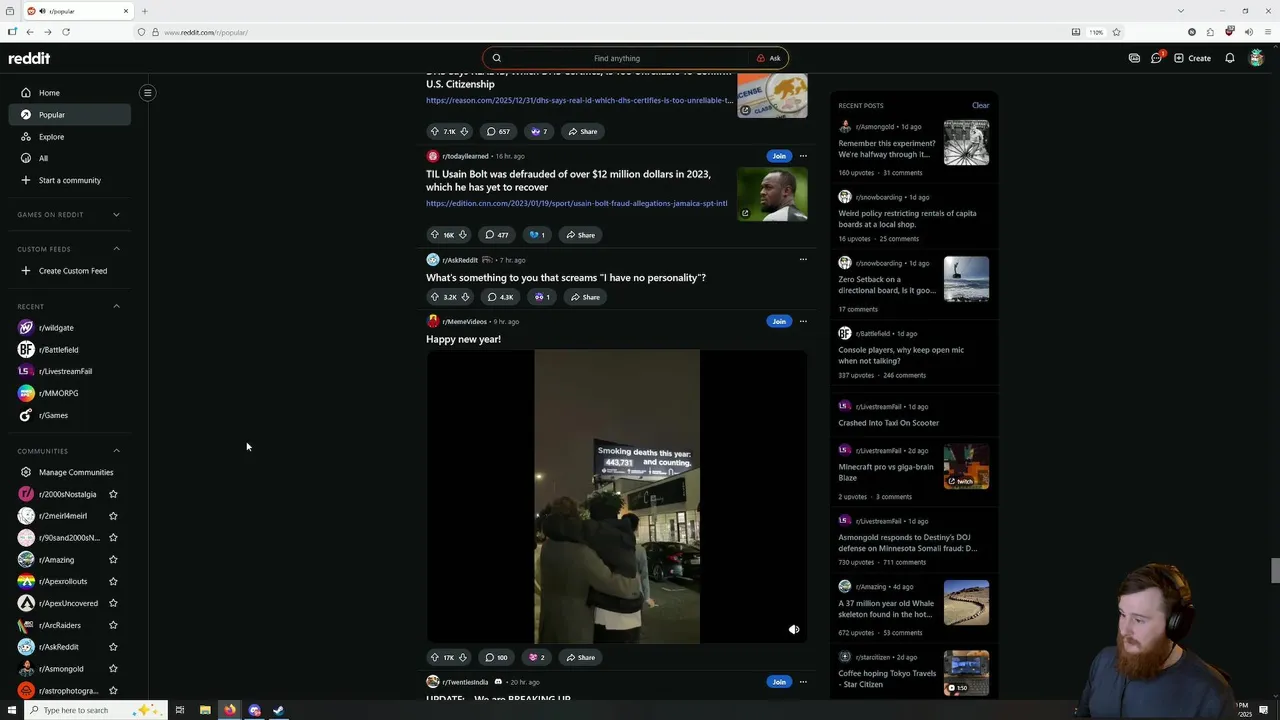Open more options for the r/todayilearned post
Image resolution: width=1280 pixels, height=720 pixels.
pos(803,156)
